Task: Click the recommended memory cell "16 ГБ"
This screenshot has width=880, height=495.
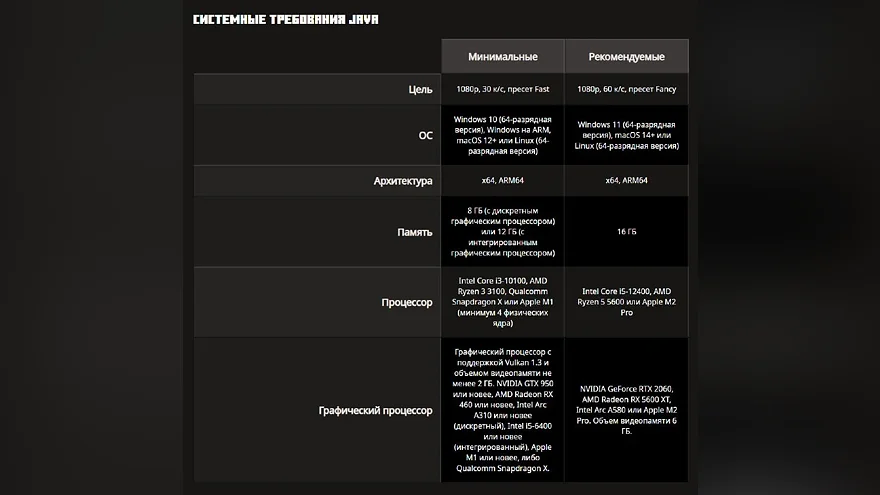Action: [x=626, y=232]
